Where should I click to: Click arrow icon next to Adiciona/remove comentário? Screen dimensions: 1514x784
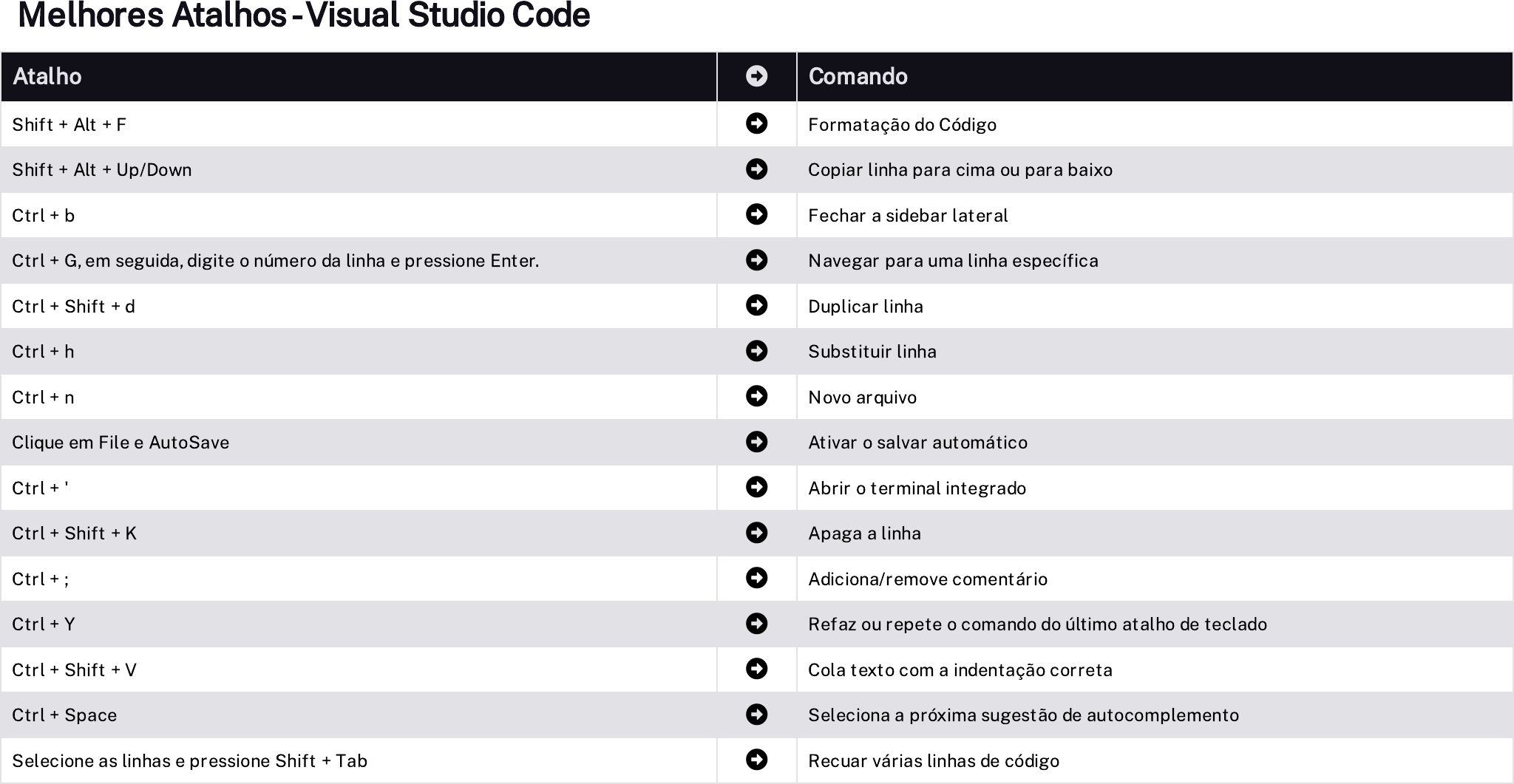[x=756, y=578]
